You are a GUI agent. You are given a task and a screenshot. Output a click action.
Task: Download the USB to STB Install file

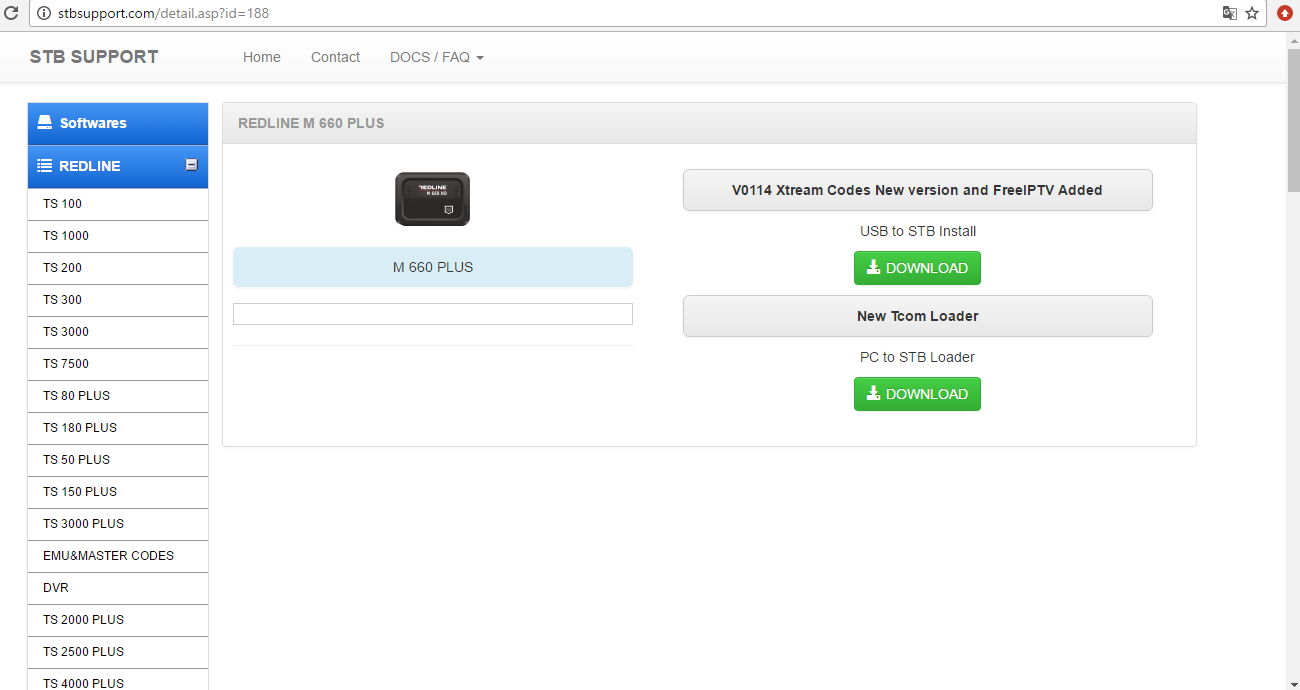[x=917, y=268]
